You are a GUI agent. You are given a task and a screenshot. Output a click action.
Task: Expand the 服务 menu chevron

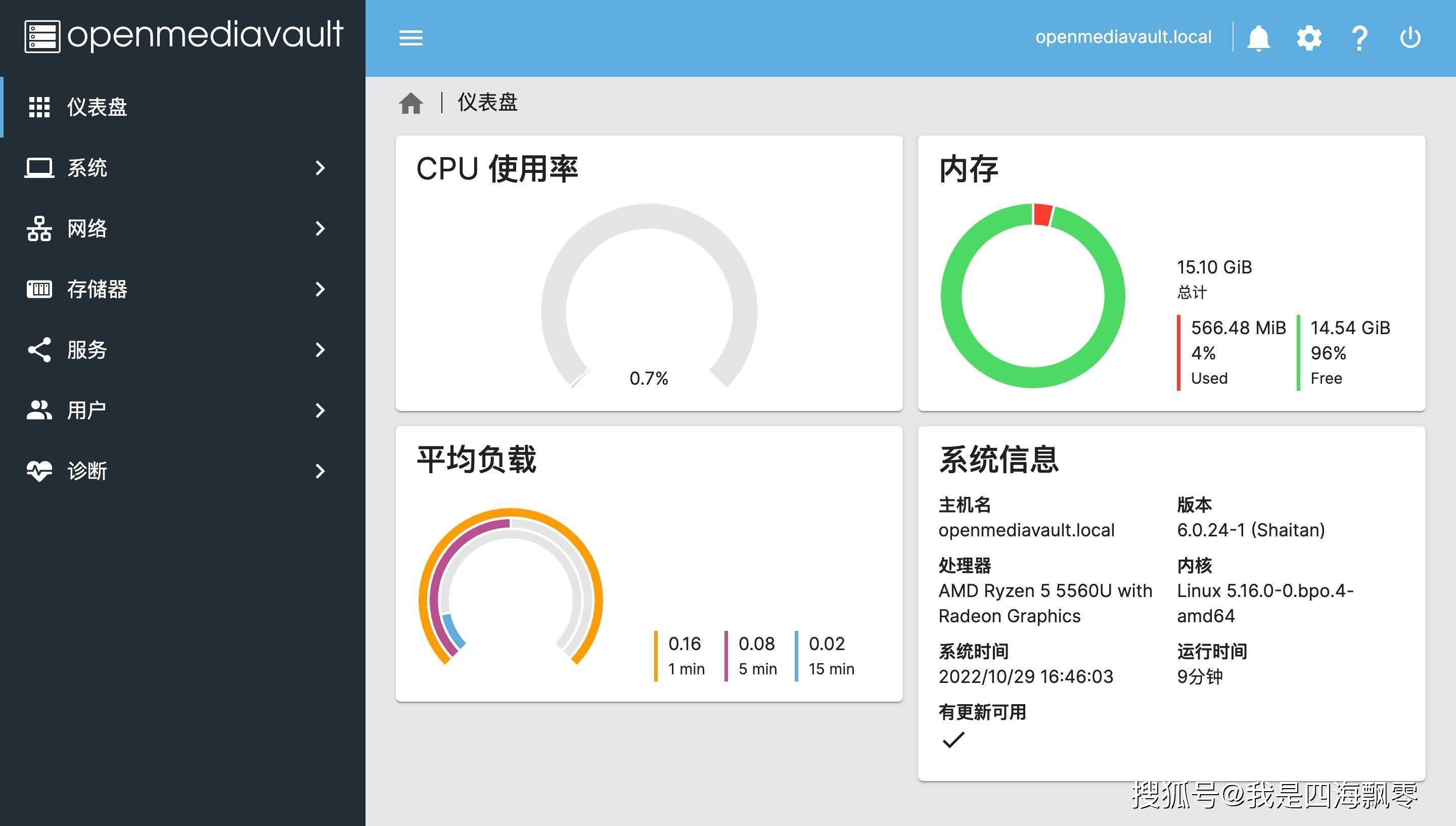click(321, 350)
